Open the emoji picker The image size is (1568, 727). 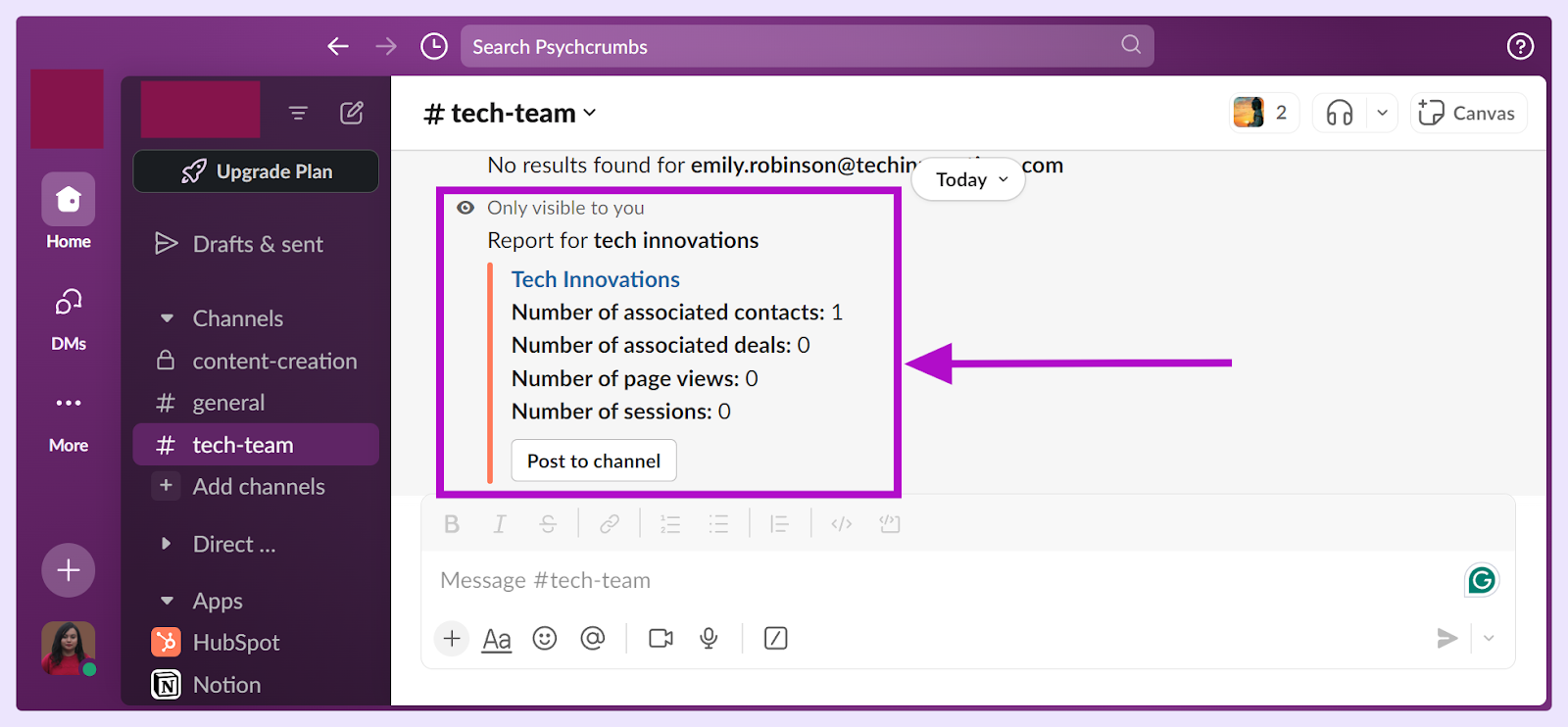coord(545,639)
